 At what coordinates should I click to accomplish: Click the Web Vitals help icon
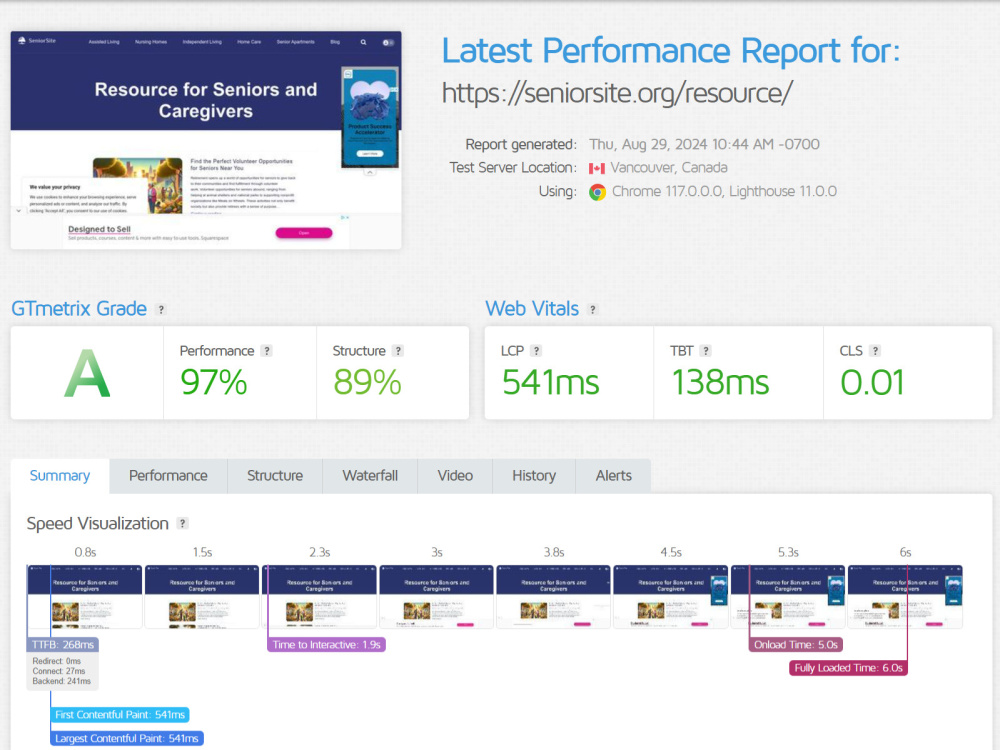(593, 309)
